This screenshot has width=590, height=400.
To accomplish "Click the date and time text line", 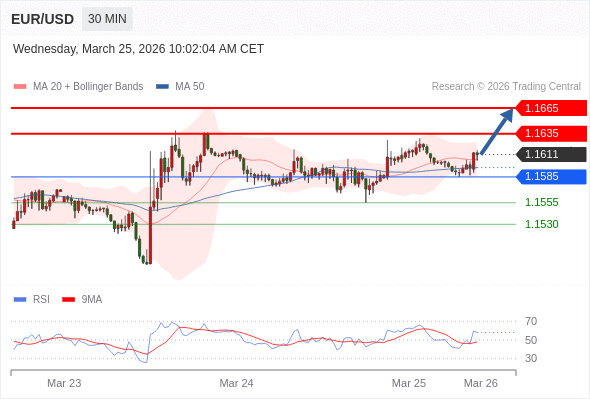I will pos(138,49).
